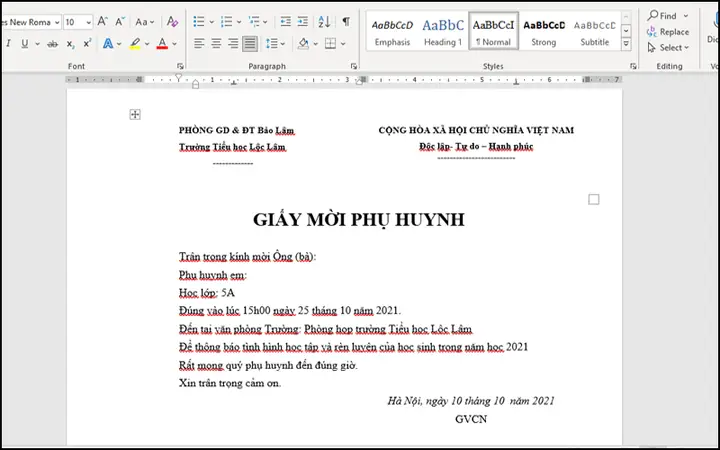Place cursor in title GIẤY MỜI PHỤ HUYNH
The height and width of the screenshot is (450, 720).
pos(359,219)
